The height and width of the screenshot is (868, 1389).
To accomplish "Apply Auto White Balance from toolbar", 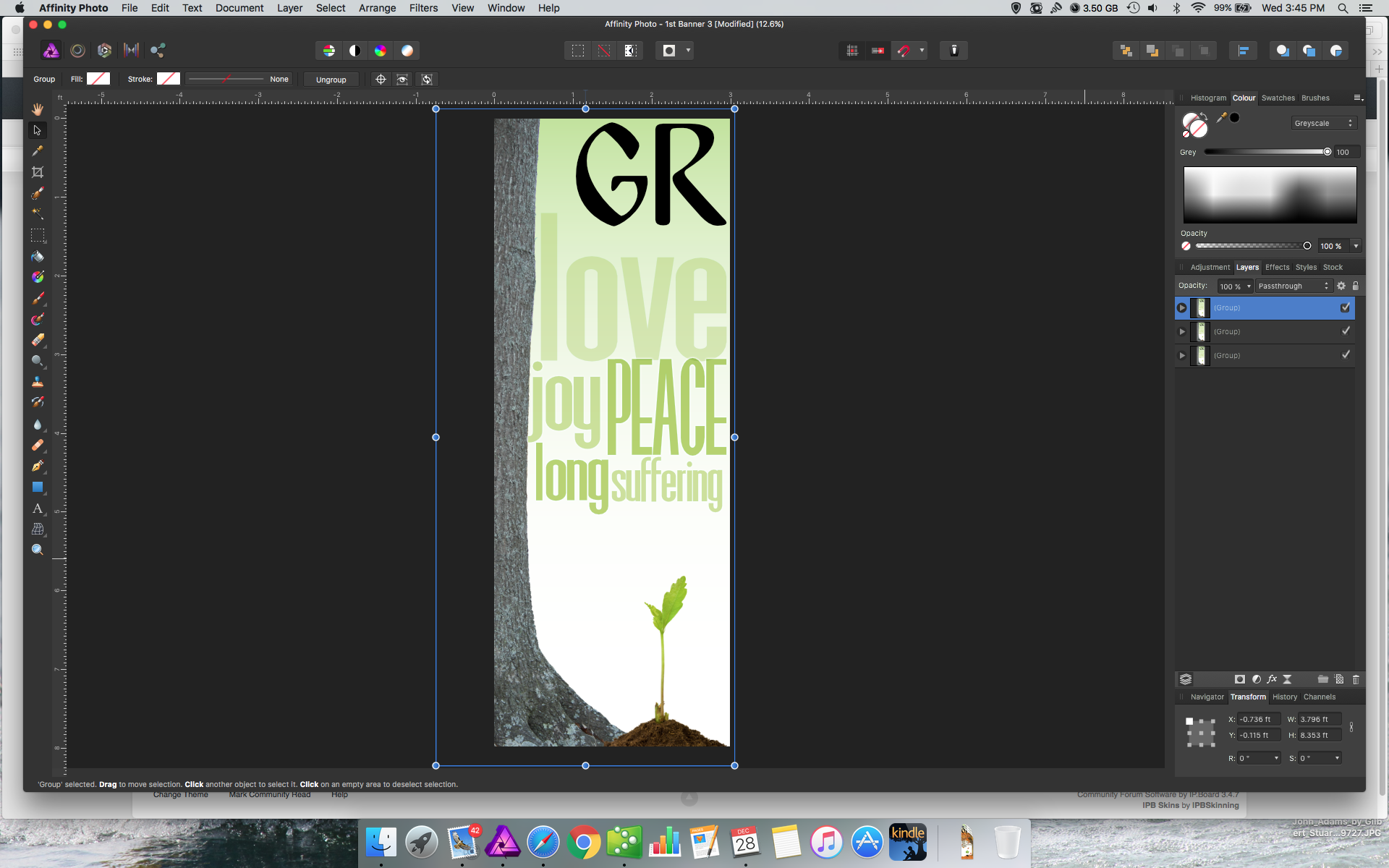I will click(x=407, y=51).
